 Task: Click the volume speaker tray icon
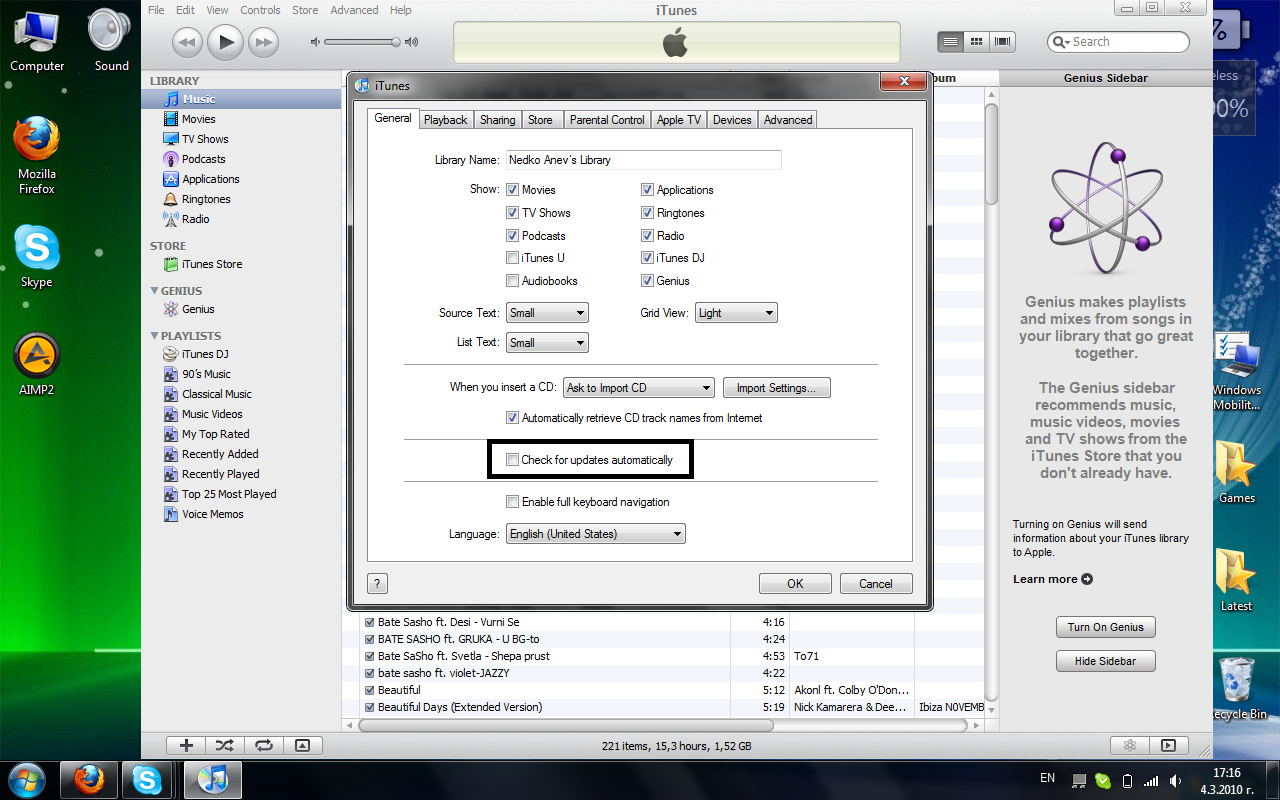tap(1176, 780)
